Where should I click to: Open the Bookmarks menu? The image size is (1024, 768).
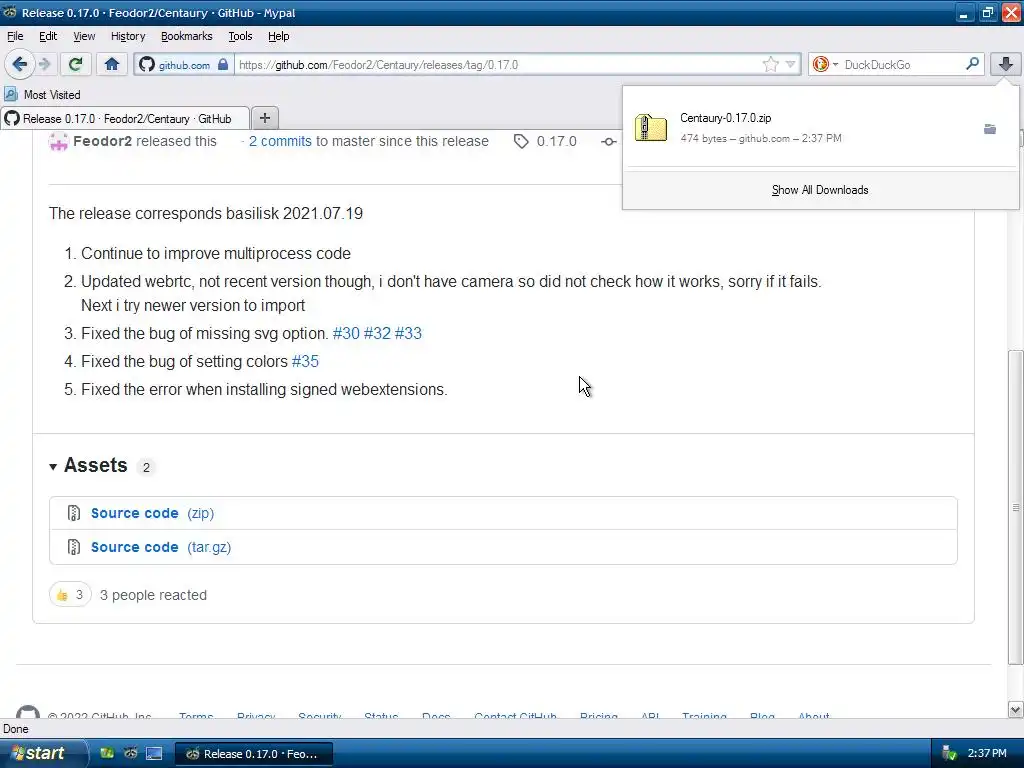pos(187,36)
